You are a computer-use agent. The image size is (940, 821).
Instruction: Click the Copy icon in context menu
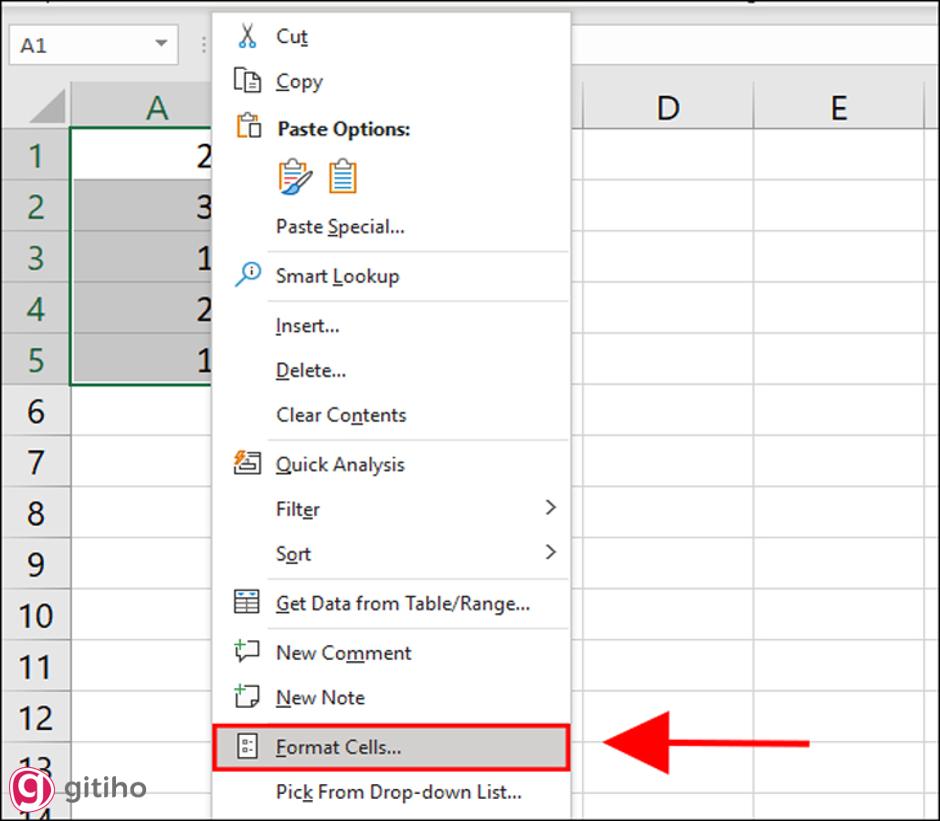point(247,80)
